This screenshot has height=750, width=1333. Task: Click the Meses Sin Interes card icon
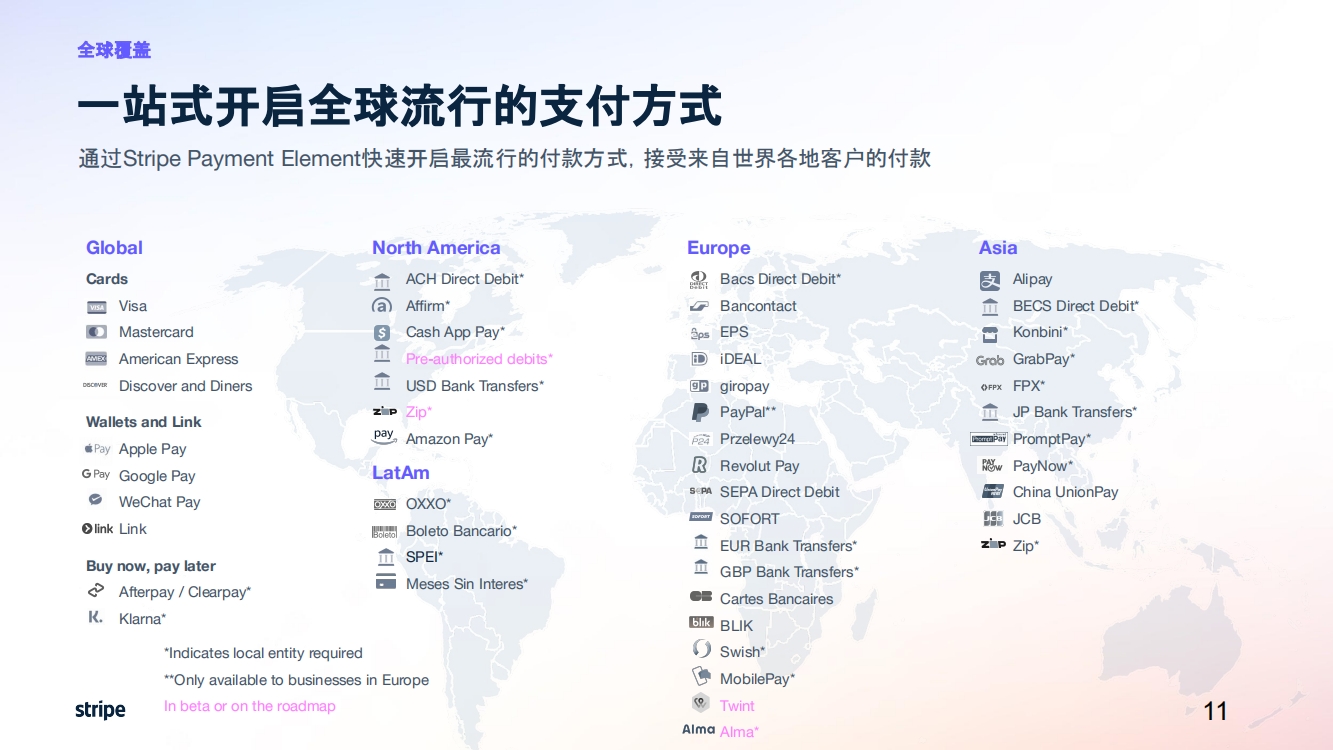click(x=386, y=581)
